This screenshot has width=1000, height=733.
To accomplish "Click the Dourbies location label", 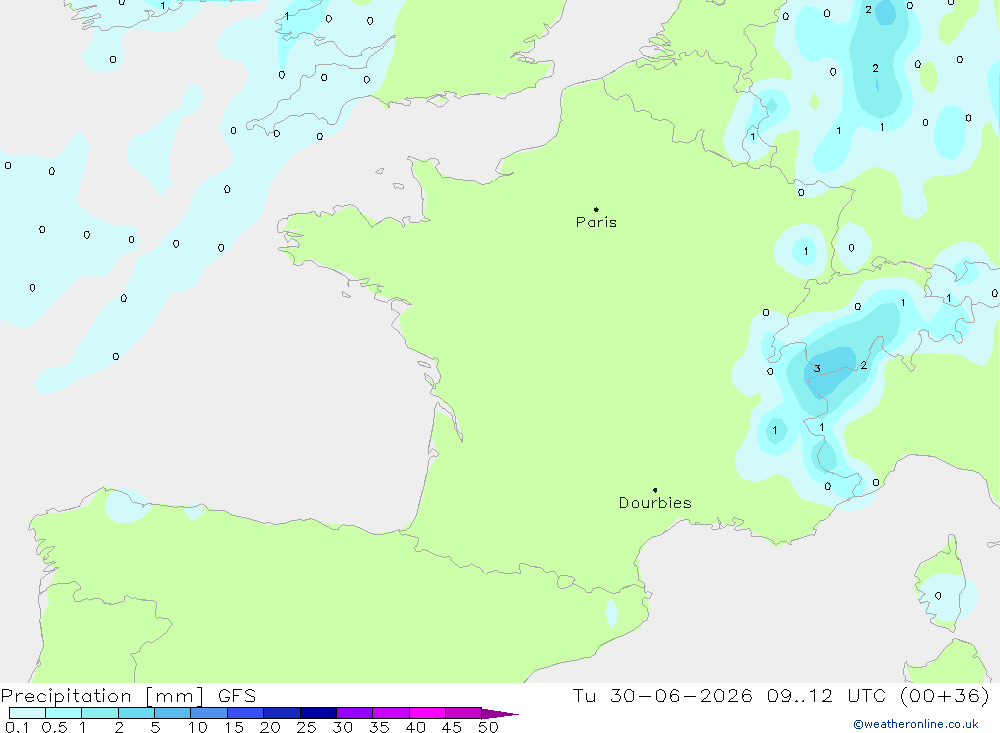I will 655,503.
